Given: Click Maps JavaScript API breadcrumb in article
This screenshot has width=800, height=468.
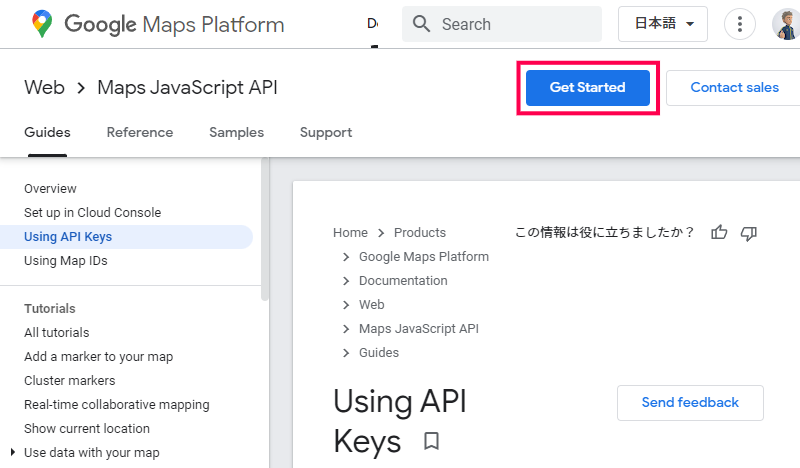Looking at the screenshot, I should [419, 329].
